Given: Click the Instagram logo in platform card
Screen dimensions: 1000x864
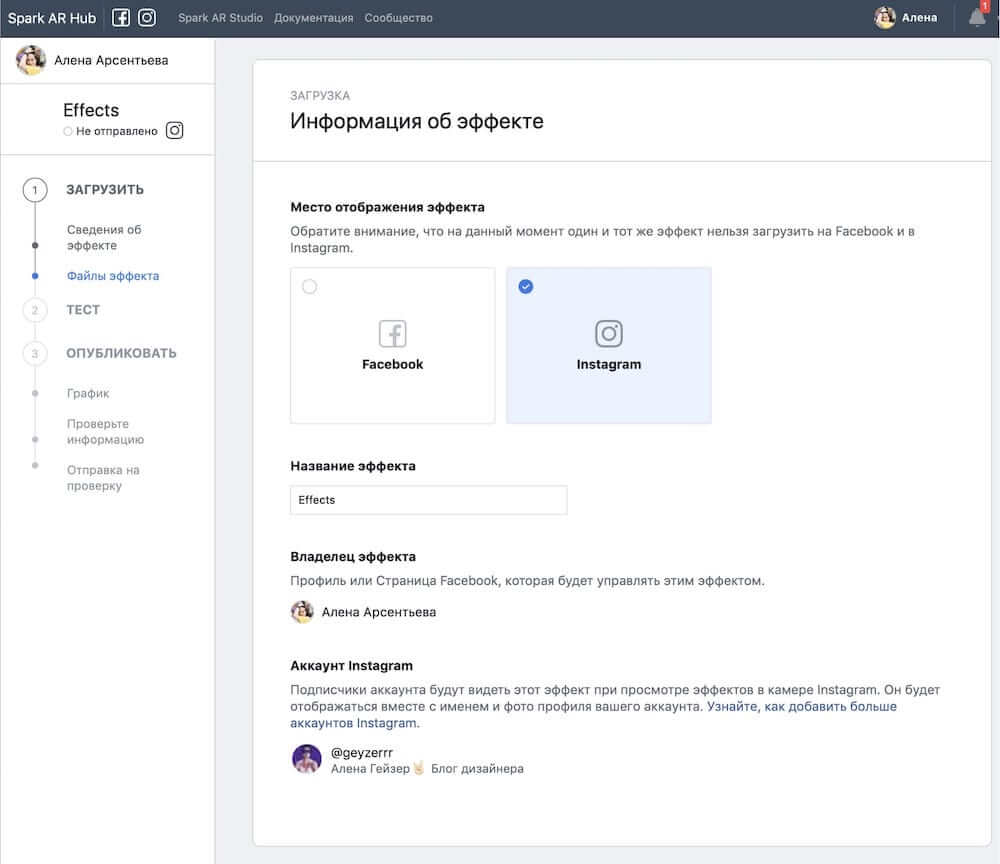Looking at the screenshot, I should point(608,334).
